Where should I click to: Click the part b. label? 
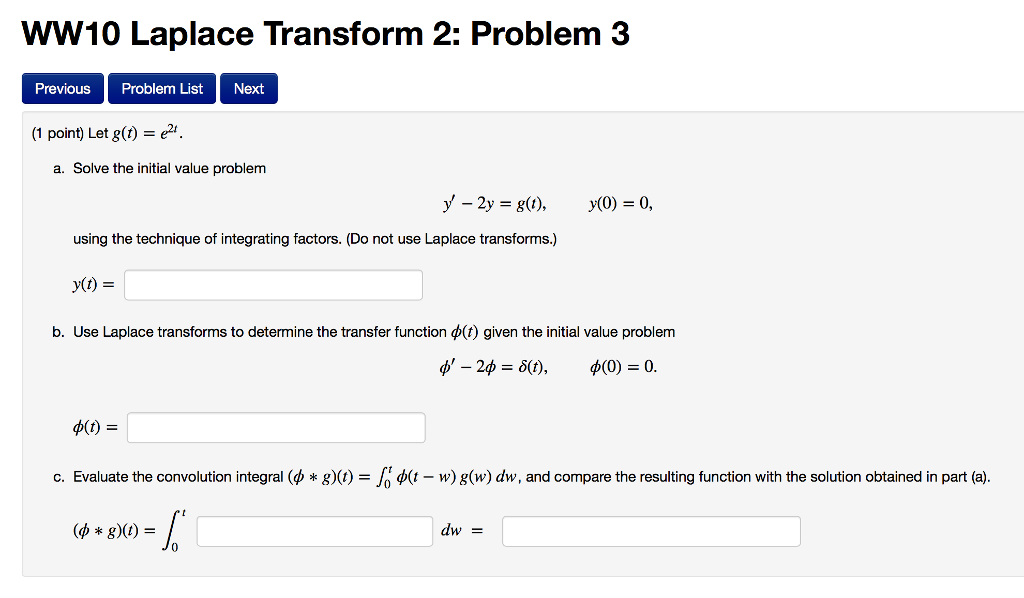coord(57,332)
